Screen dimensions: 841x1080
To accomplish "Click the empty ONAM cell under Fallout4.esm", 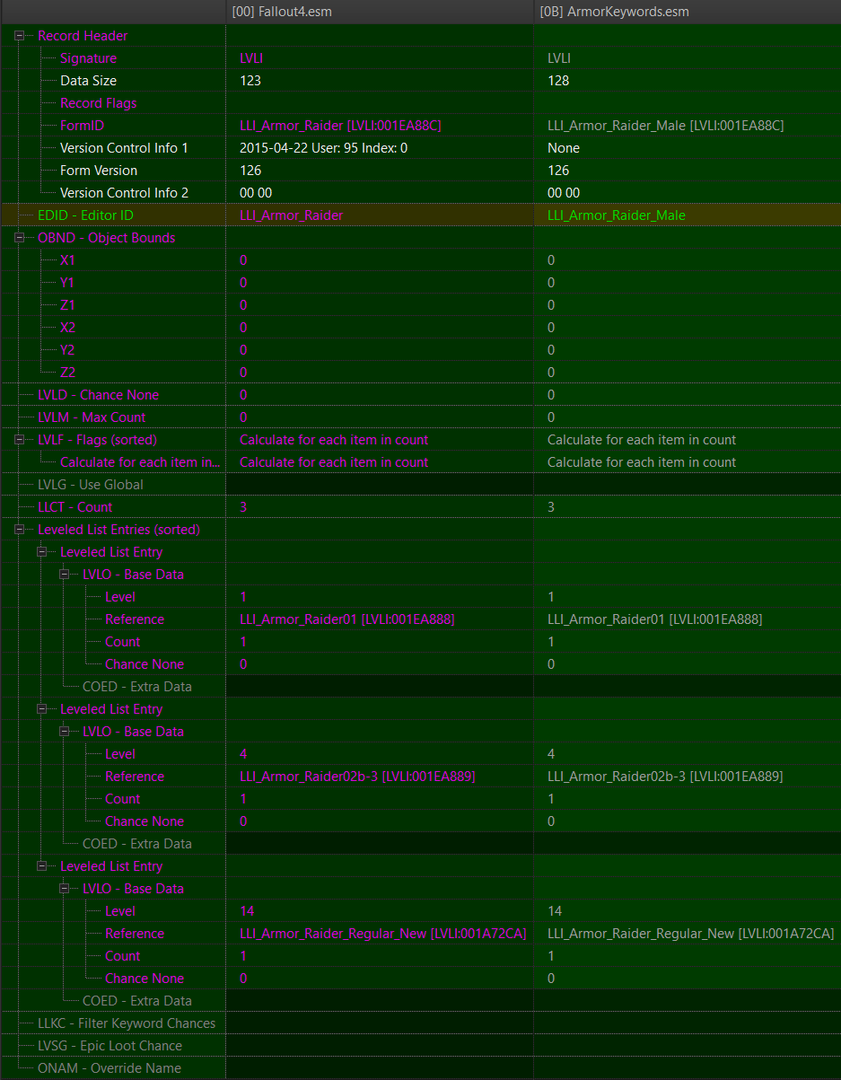I will pyautogui.click(x=380, y=1068).
